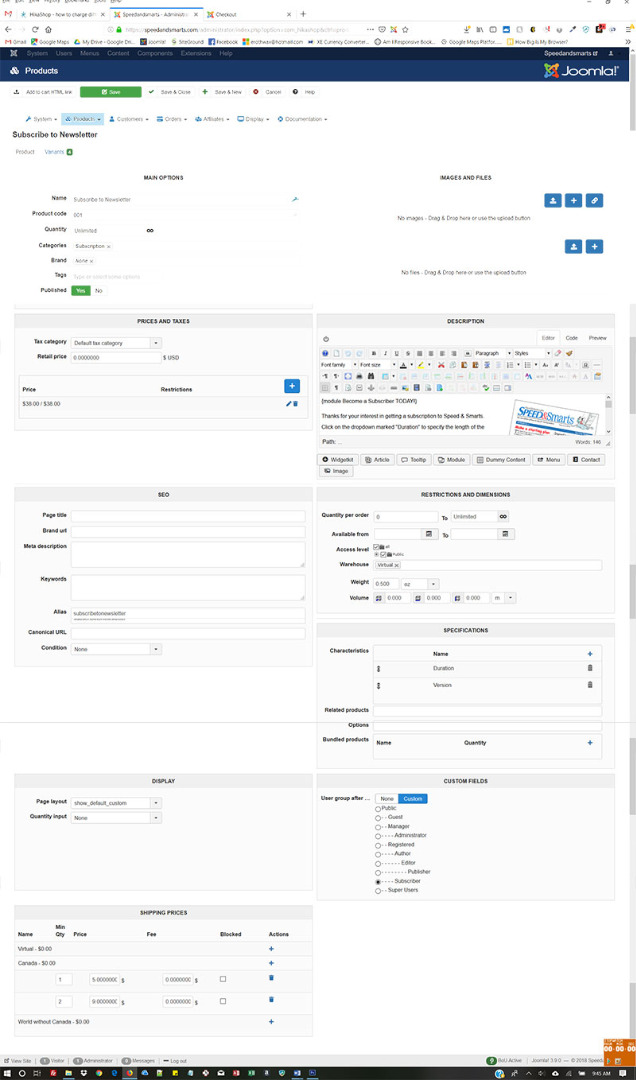Open the Documentation dropdown menu
Screen dimensions: 636x1080
[302, 119]
